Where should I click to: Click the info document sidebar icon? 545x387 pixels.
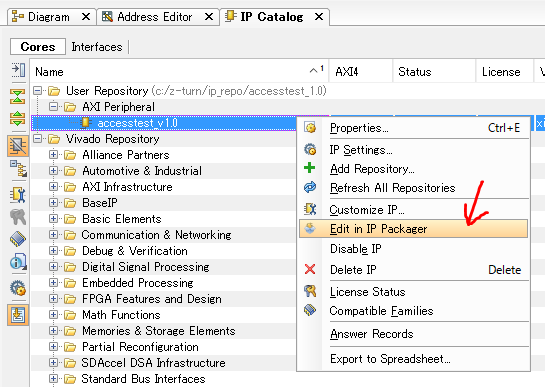pos(17,262)
